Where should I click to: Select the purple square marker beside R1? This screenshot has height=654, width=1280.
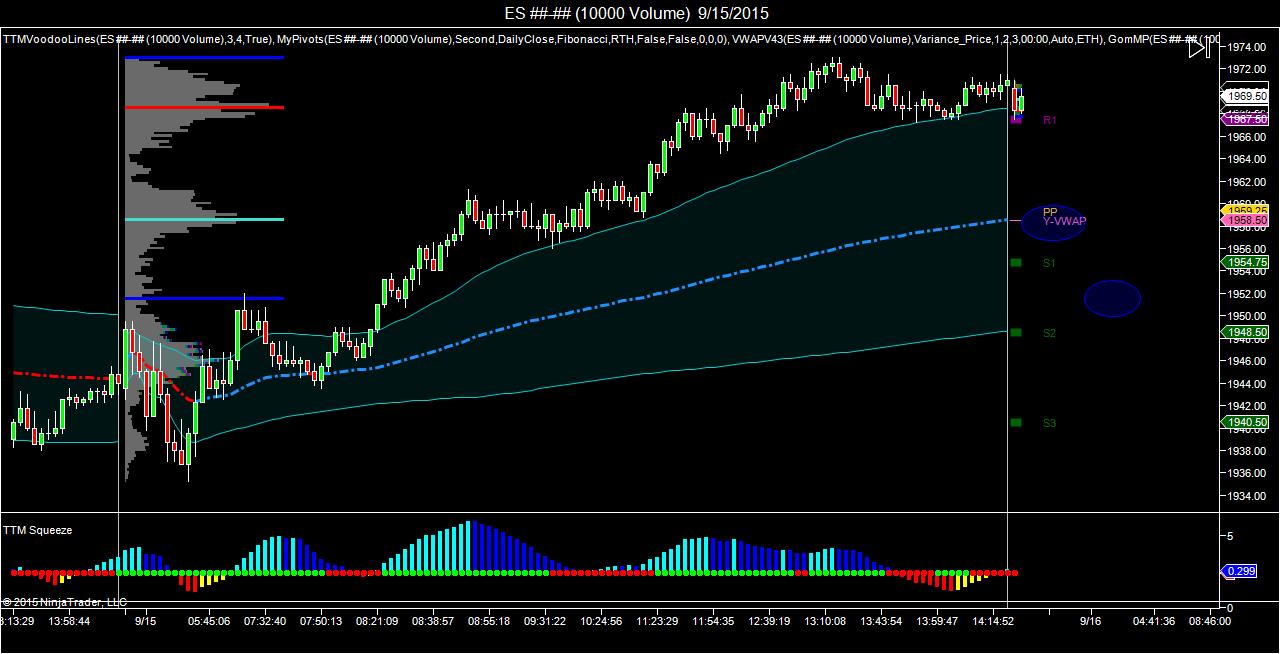point(1016,120)
